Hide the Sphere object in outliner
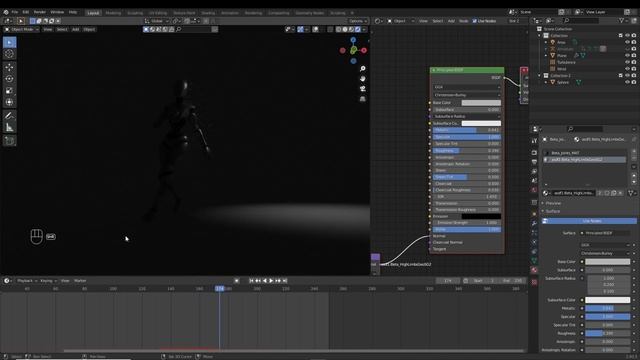This screenshot has width=640, height=360. click(x=627, y=82)
